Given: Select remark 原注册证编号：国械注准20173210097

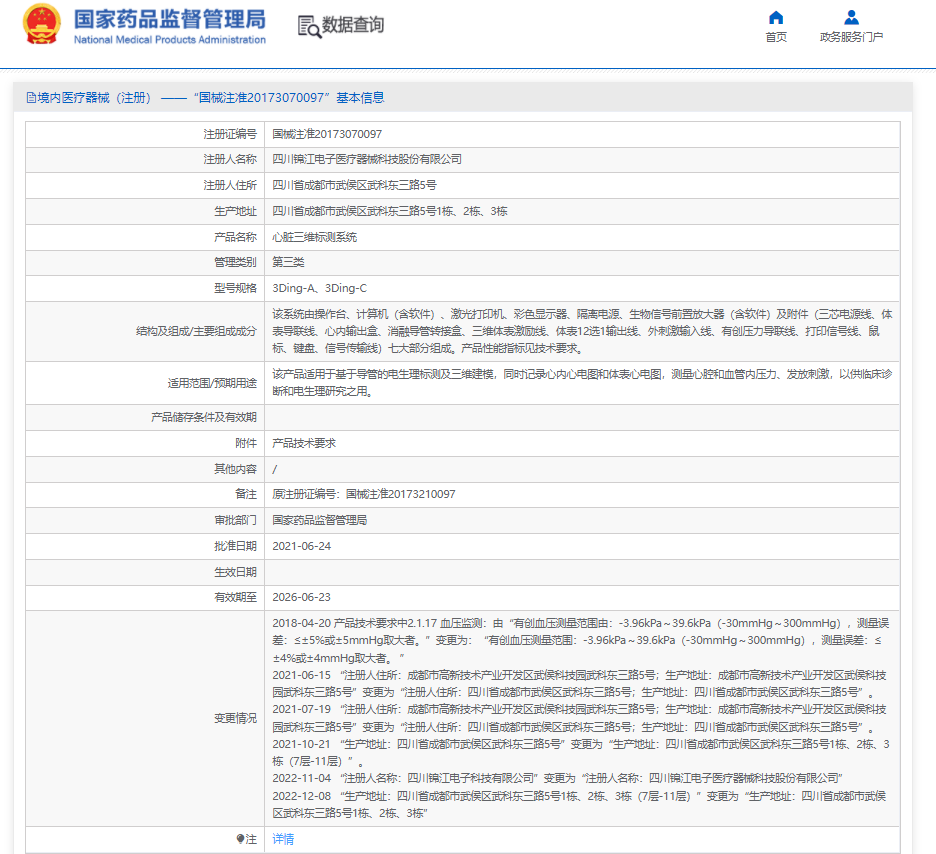Looking at the screenshot, I should coord(364,494).
